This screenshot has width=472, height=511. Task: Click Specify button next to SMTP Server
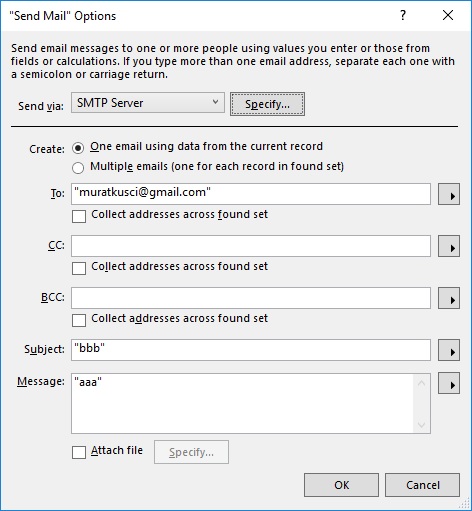point(267,104)
